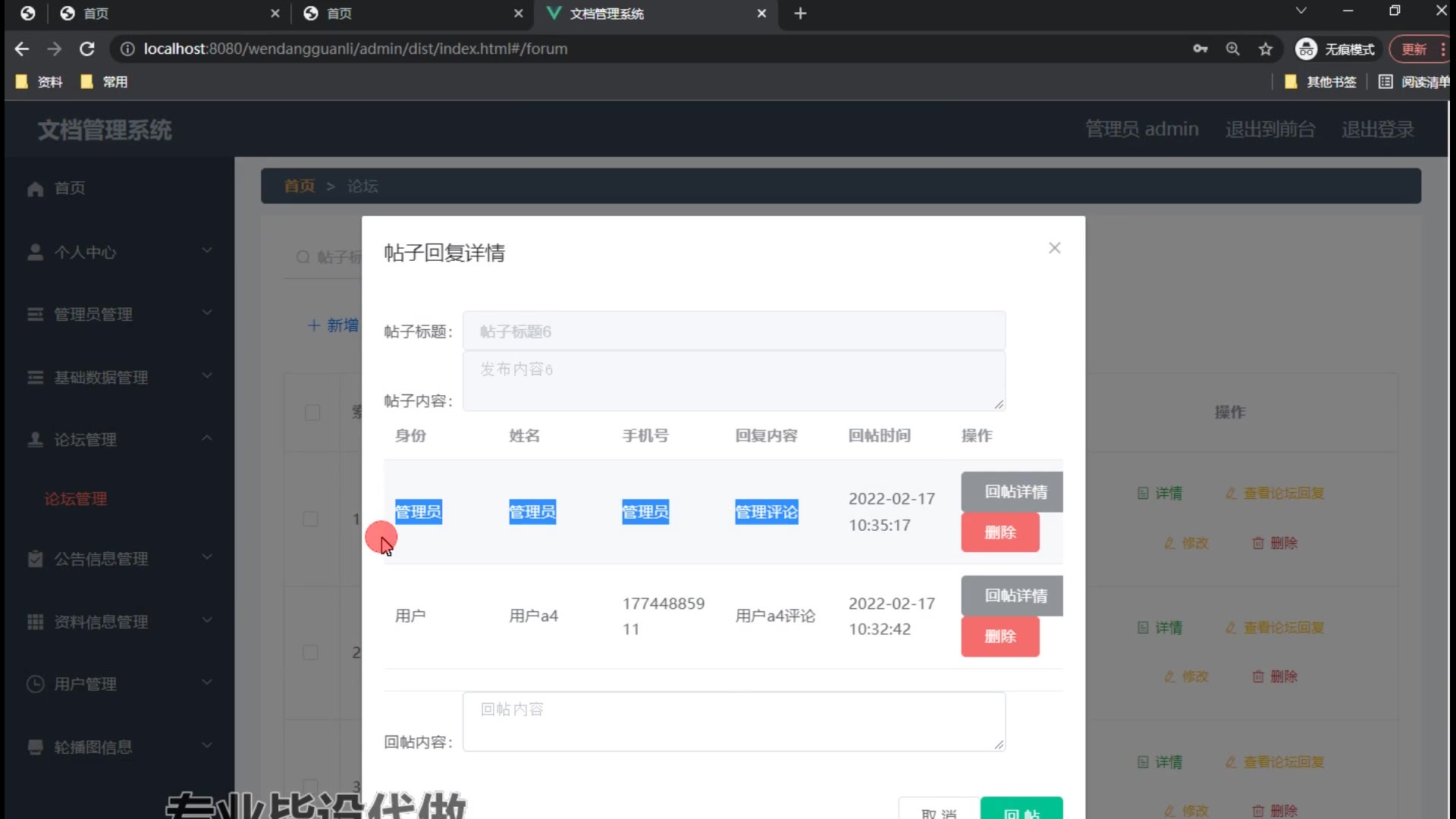Tick the table header select-all checkbox
Screen dimensions: 1456x819
click(312, 413)
